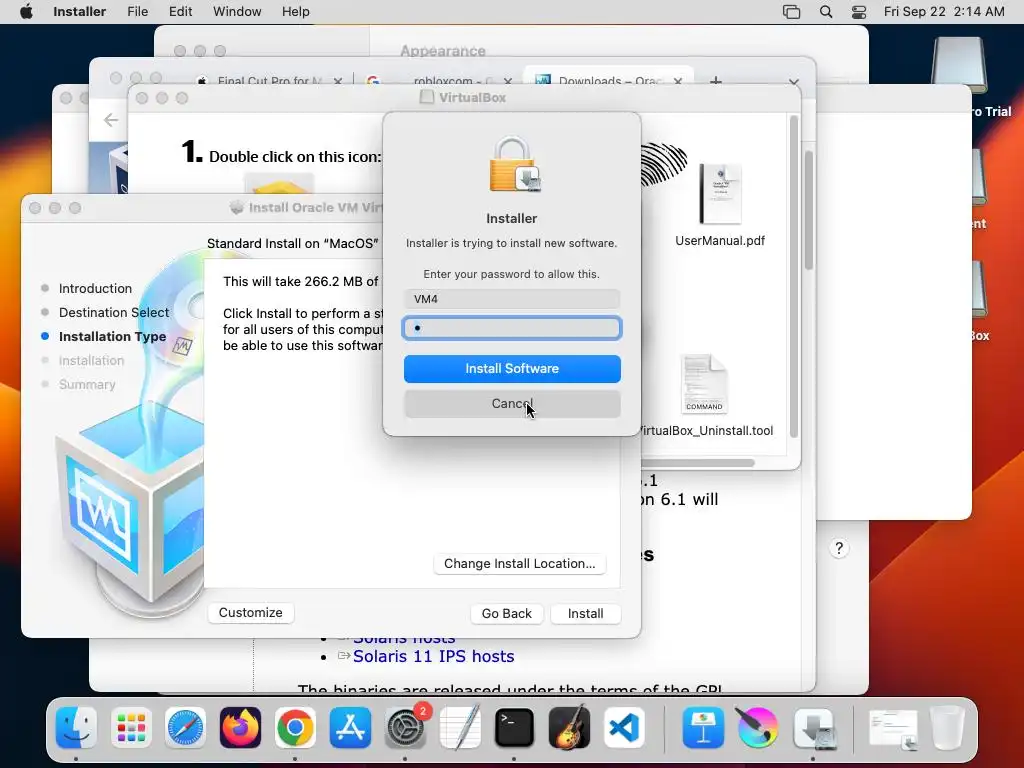The height and width of the screenshot is (768, 1024).
Task: Launch Firefox from the Dock
Action: pyautogui.click(x=240, y=728)
